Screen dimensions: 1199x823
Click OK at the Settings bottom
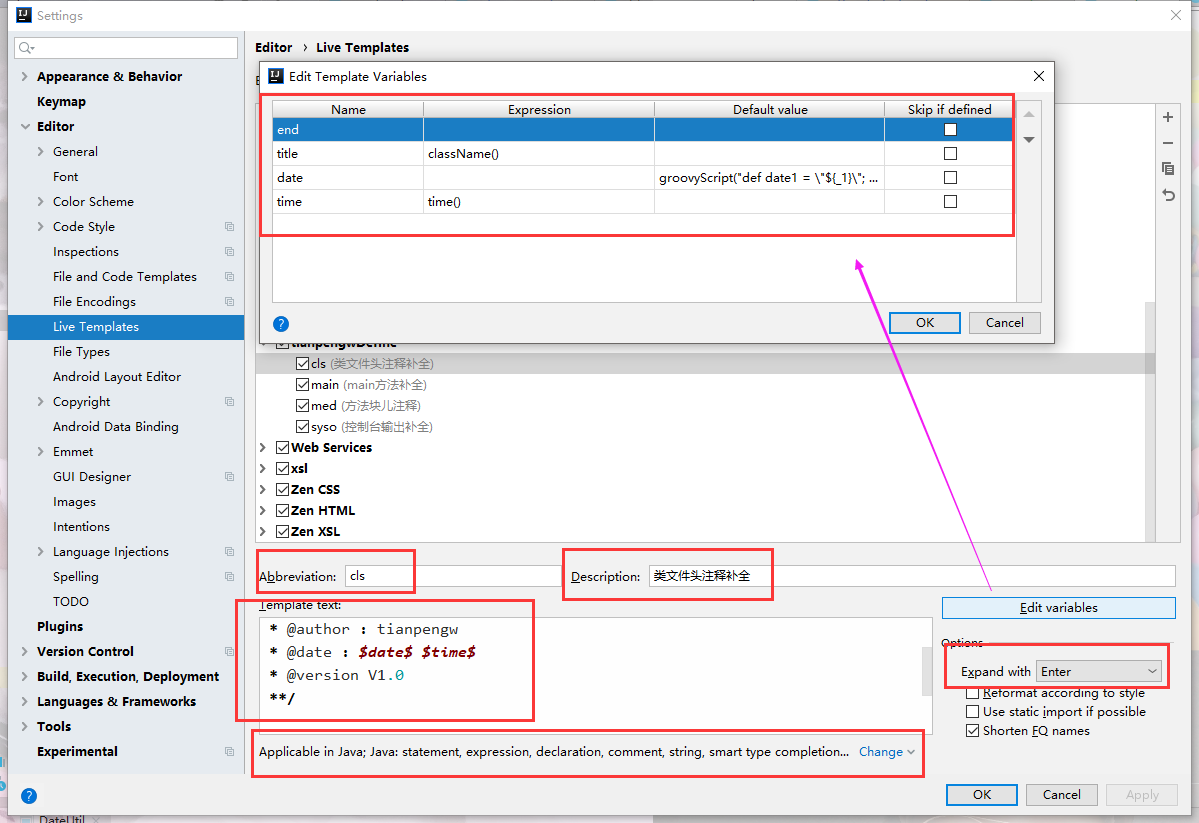pyautogui.click(x=982, y=795)
